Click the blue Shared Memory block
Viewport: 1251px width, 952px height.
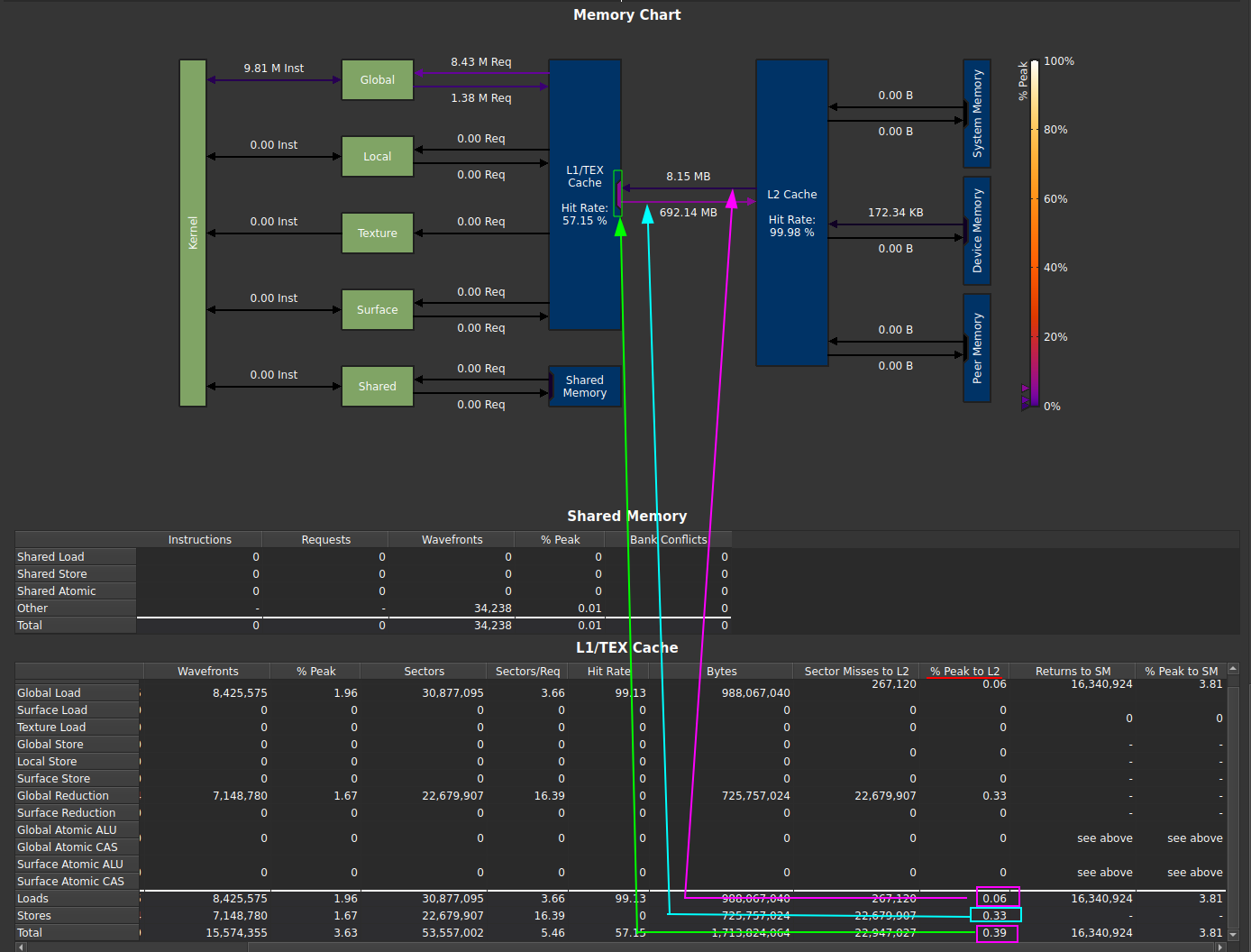[x=584, y=387]
